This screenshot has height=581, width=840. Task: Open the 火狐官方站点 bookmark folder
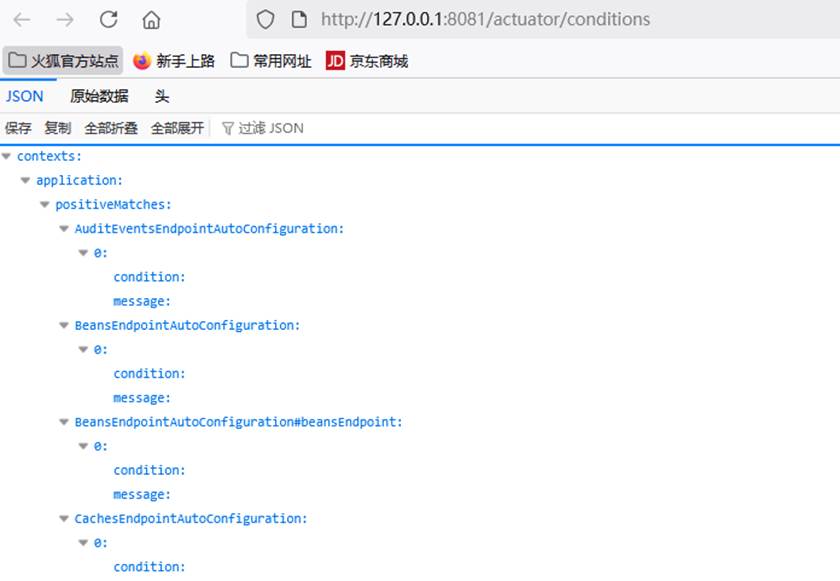tap(63, 61)
